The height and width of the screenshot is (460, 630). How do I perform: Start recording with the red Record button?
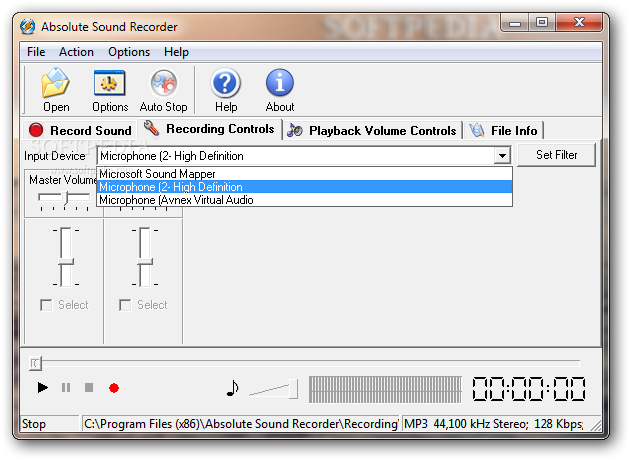tap(114, 388)
